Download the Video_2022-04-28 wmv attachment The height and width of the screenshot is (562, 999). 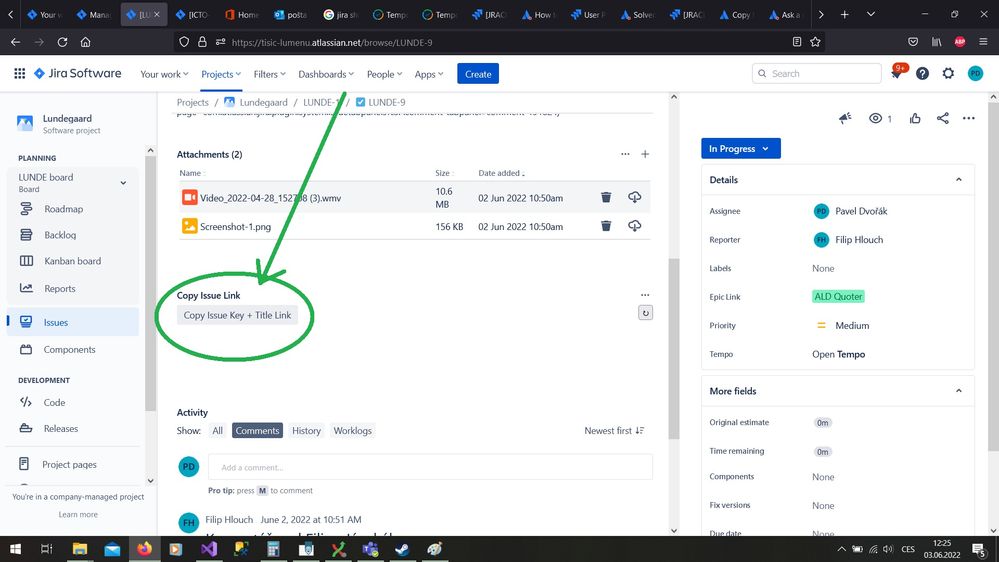click(634, 197)
